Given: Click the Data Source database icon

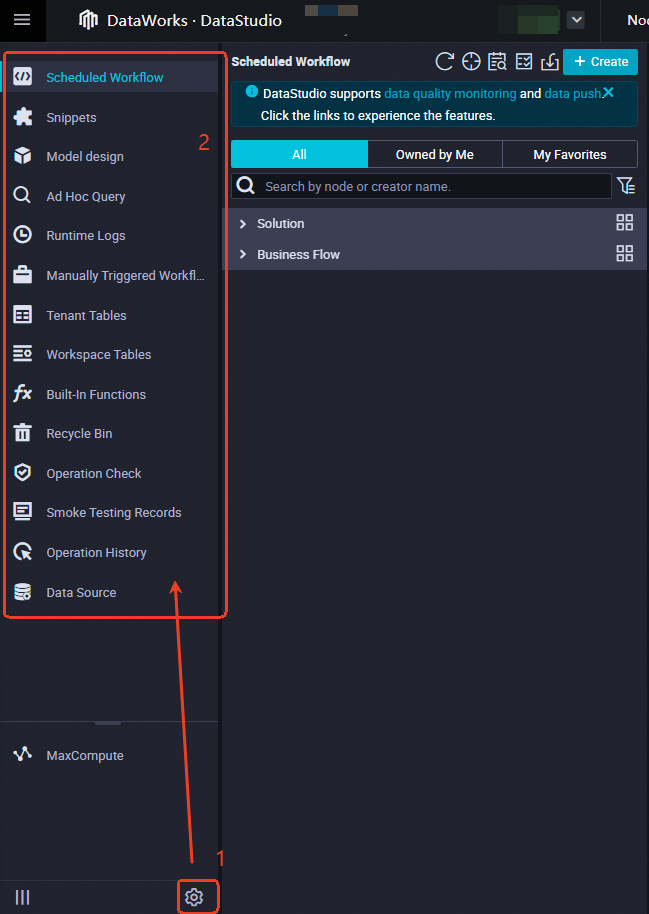Looking at the screenshot, I should tap(23, 592).
